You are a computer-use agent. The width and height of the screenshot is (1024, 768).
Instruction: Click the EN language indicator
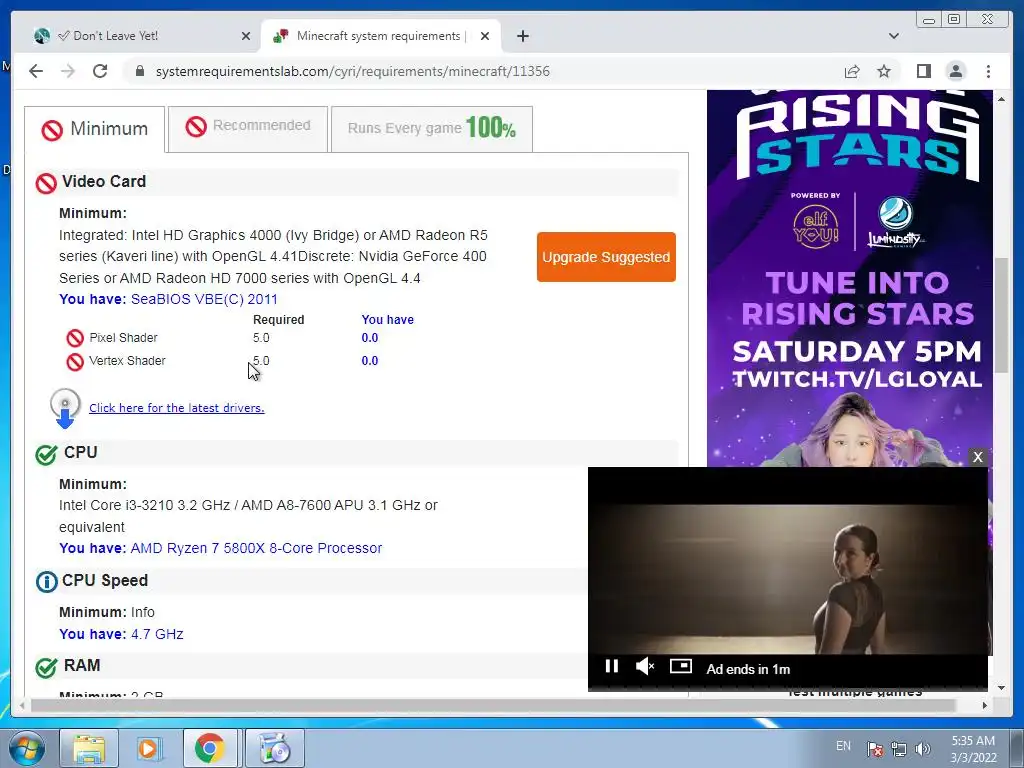tap(843, 746)
